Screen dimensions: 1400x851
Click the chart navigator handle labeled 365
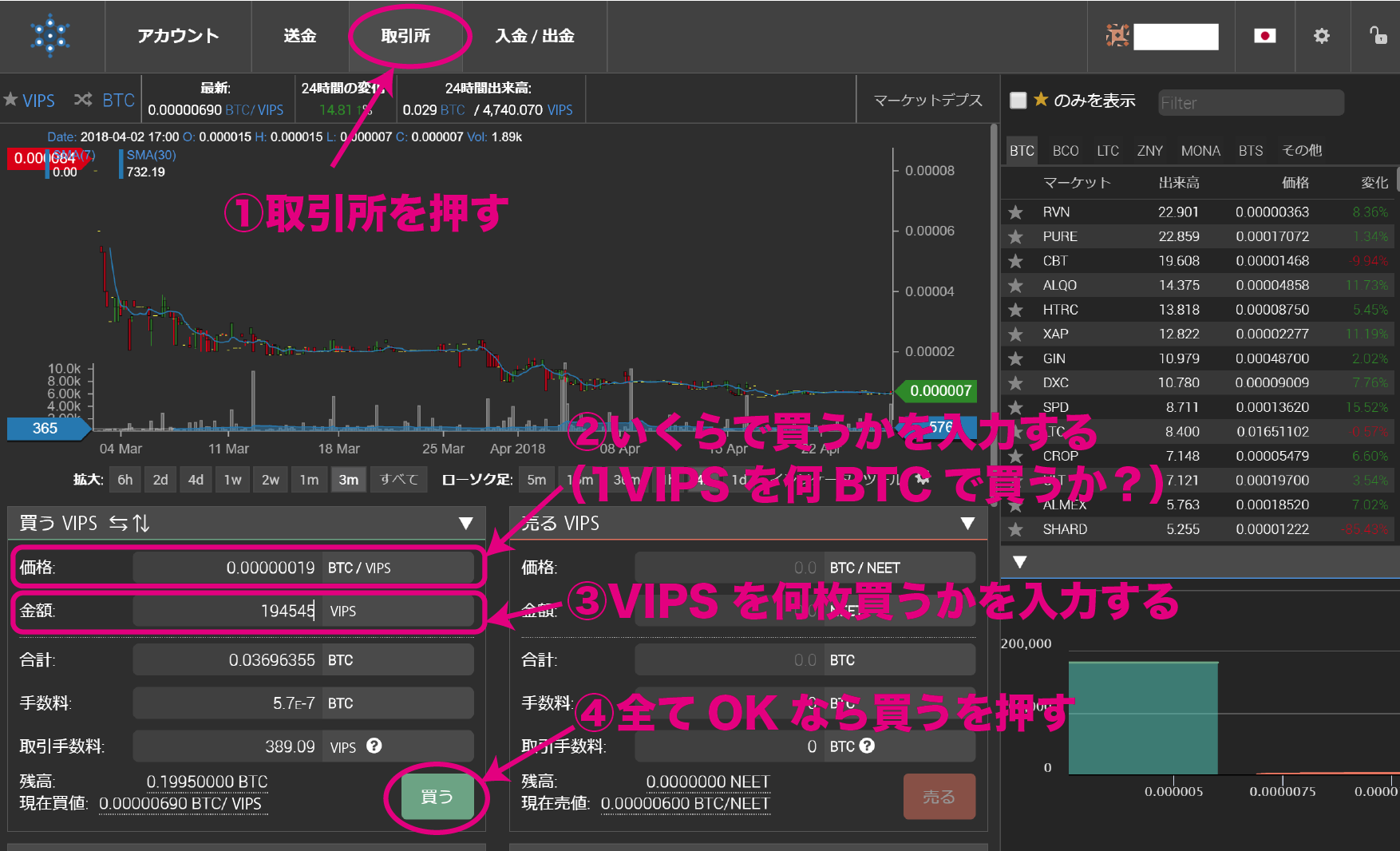coord(45,428)
